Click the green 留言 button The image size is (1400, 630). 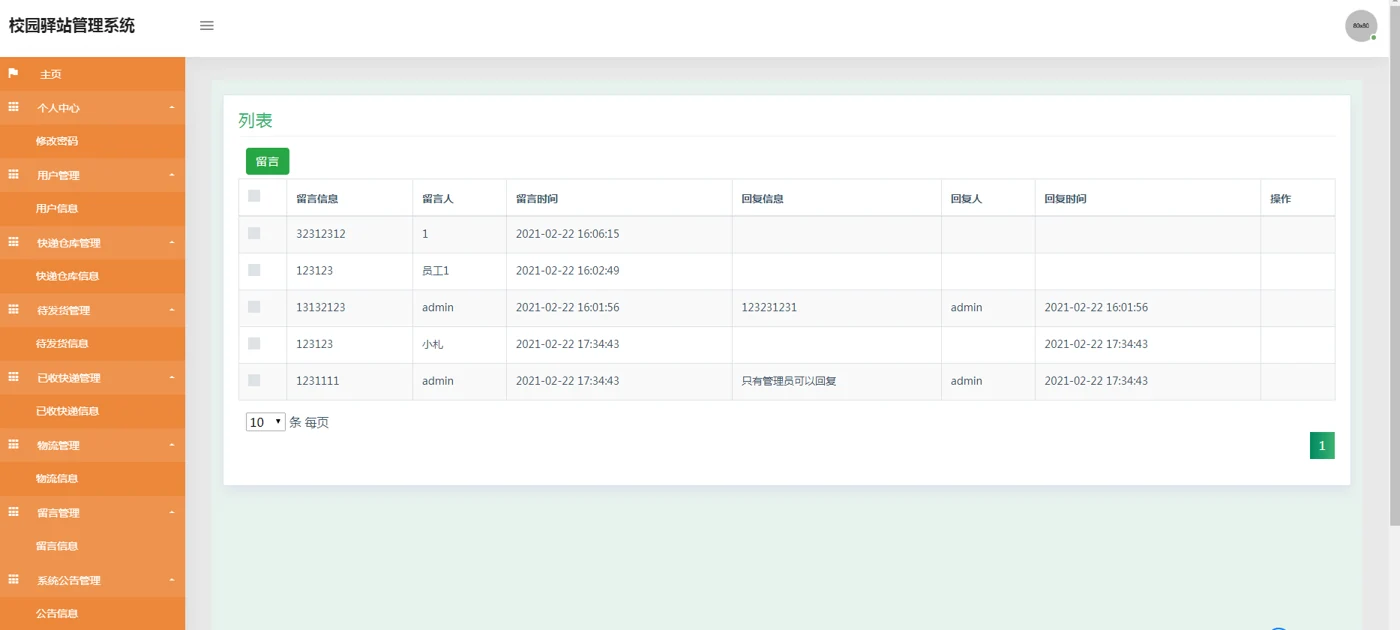coord(267,161)
